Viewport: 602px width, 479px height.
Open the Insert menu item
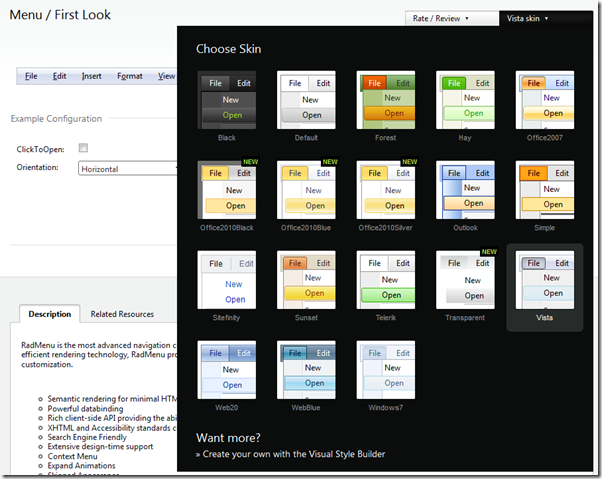click(x=91, y=76)
